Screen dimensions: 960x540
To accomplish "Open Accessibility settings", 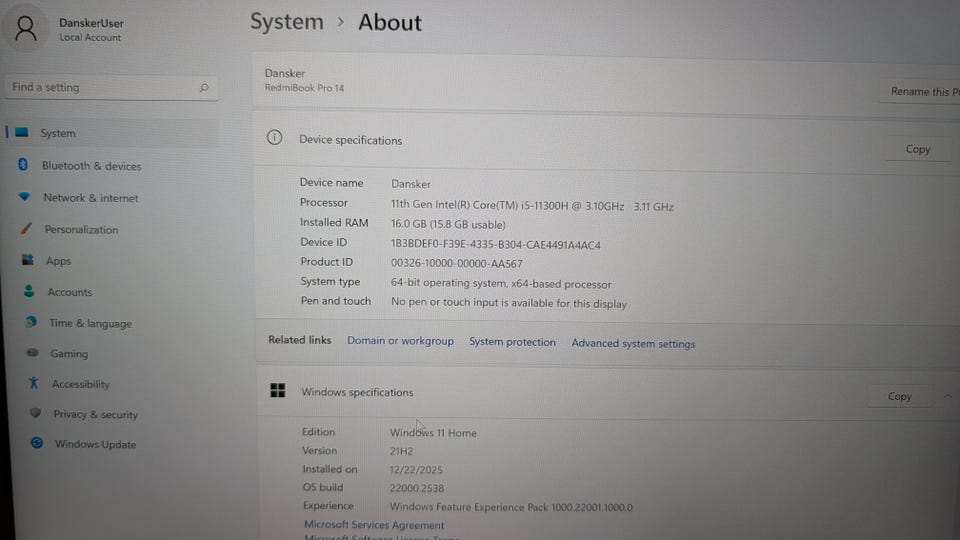I will [81, 384].
